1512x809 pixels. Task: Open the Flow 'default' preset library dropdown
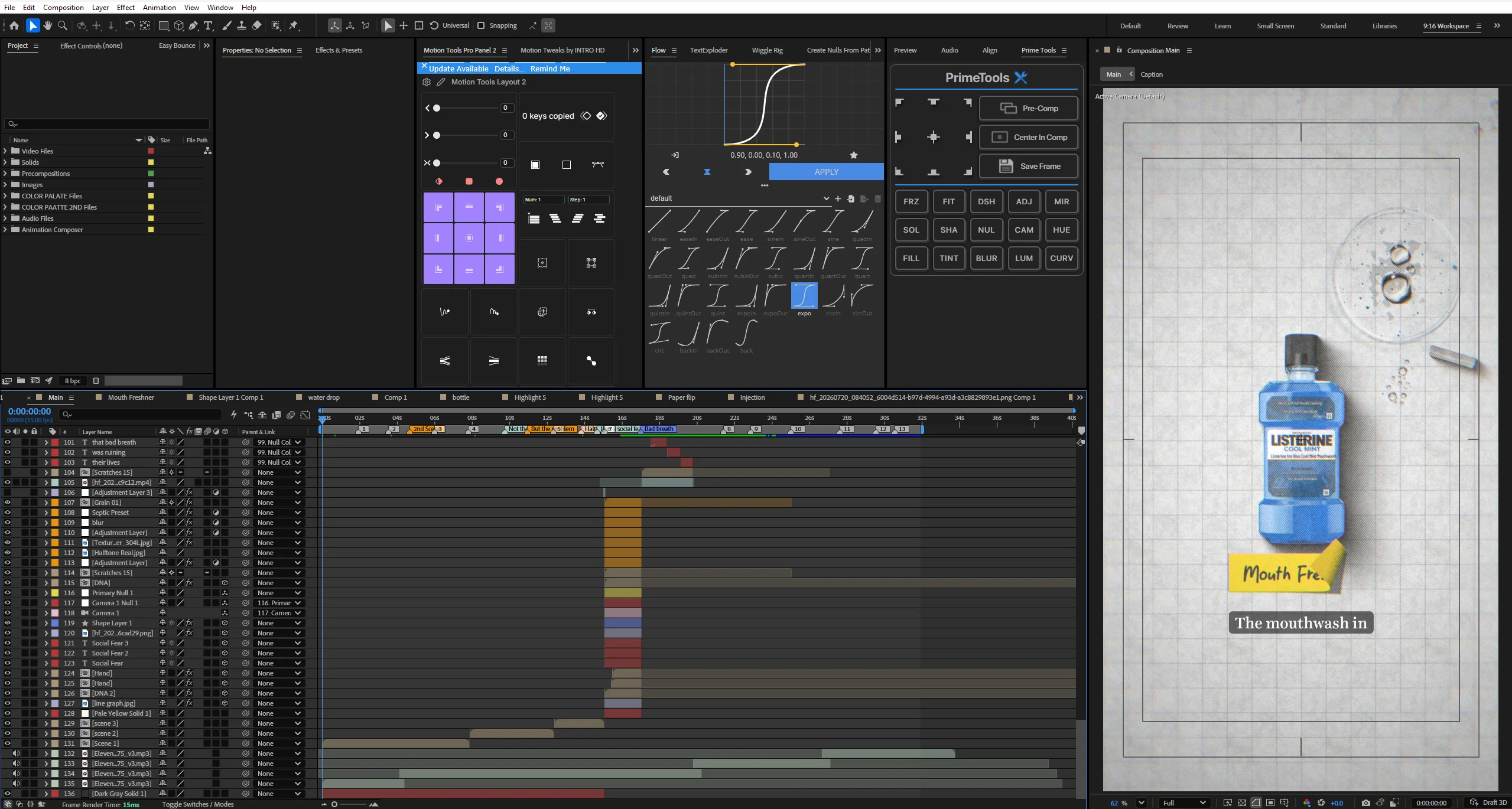tap(739, 198)
